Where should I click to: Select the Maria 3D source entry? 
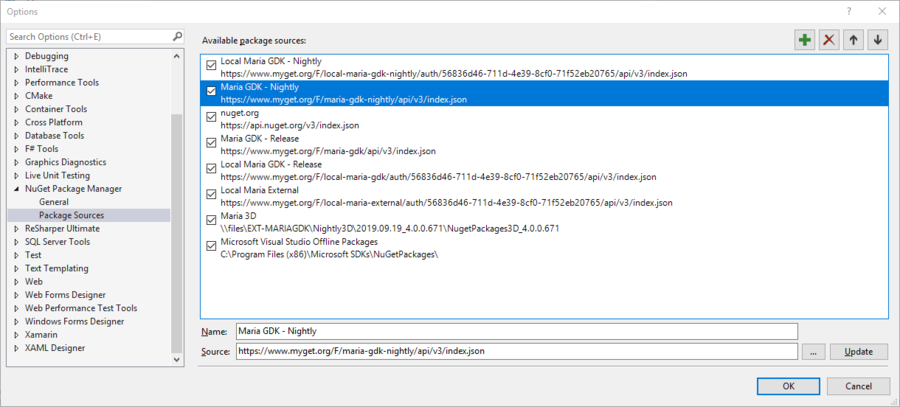point(544,222)
